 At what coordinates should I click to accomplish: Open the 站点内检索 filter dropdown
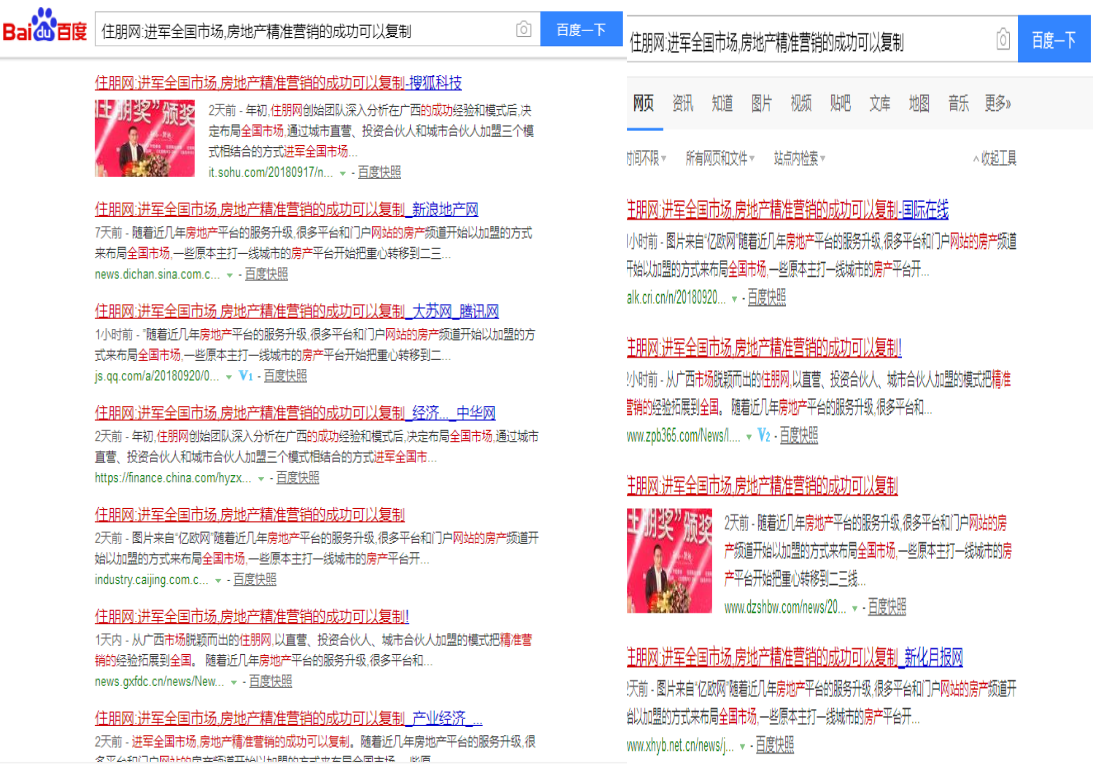coord(800,158)
